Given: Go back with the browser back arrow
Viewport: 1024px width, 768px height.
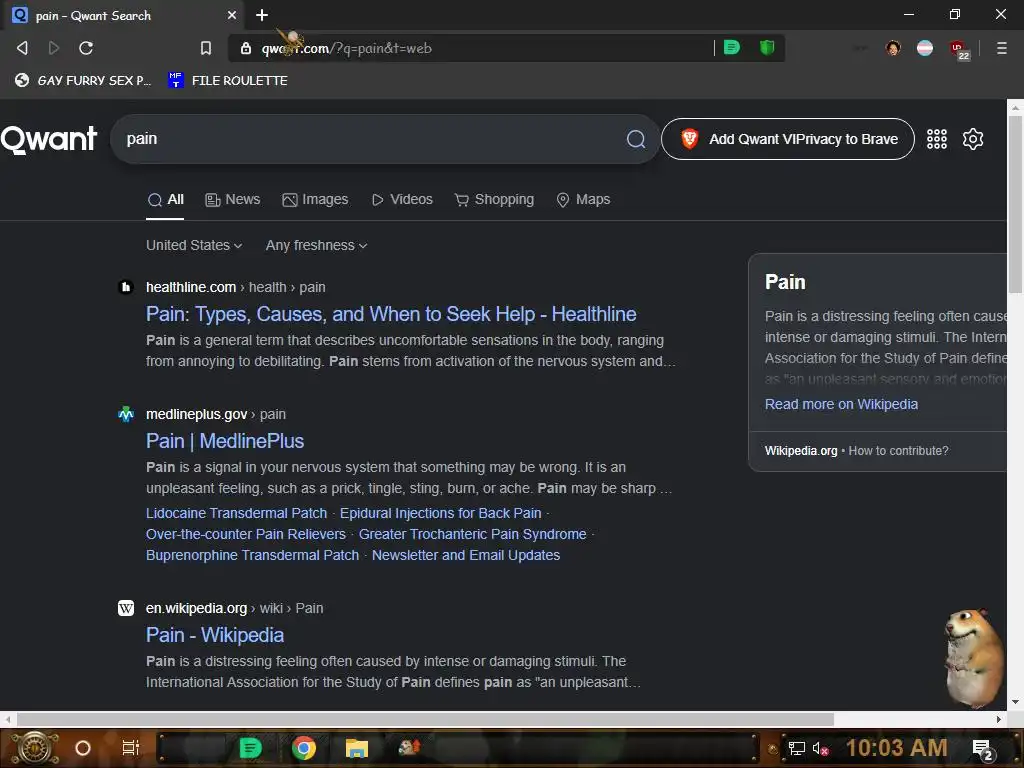Looking at the screenshot, I should (22, 48).
